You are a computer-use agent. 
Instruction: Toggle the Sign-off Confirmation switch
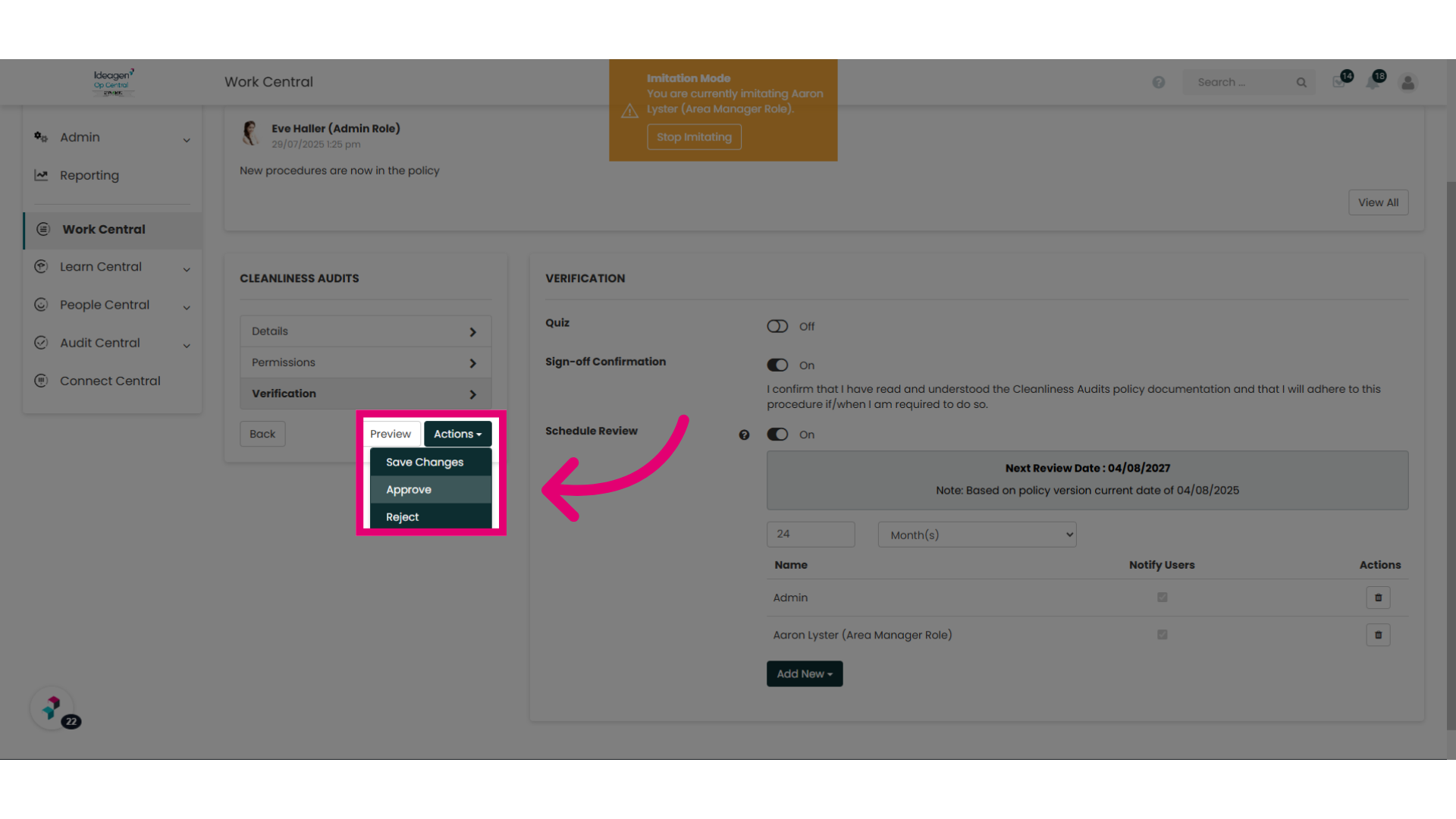777,365
